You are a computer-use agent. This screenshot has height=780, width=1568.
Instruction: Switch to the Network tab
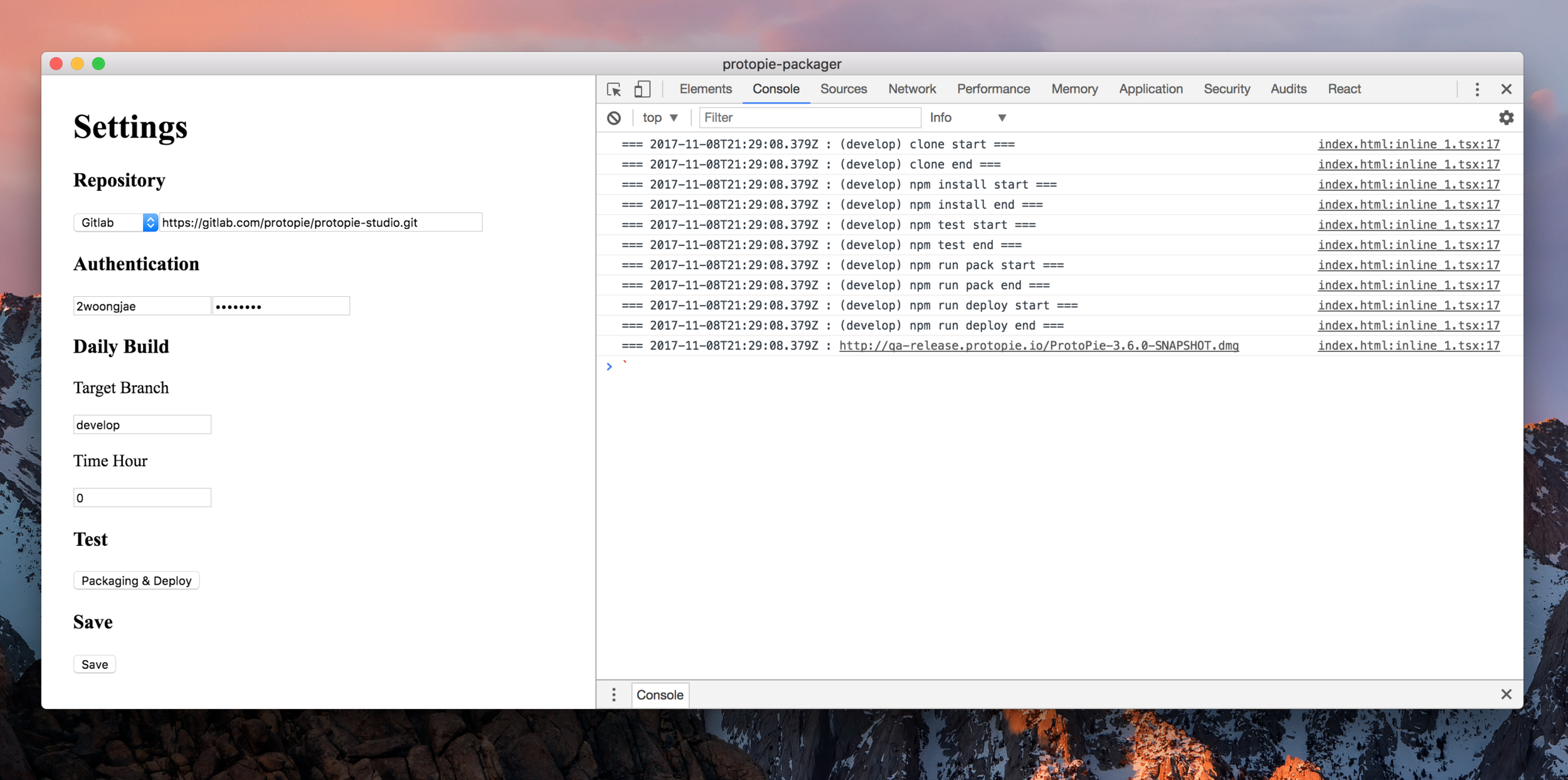click(911, 89)
